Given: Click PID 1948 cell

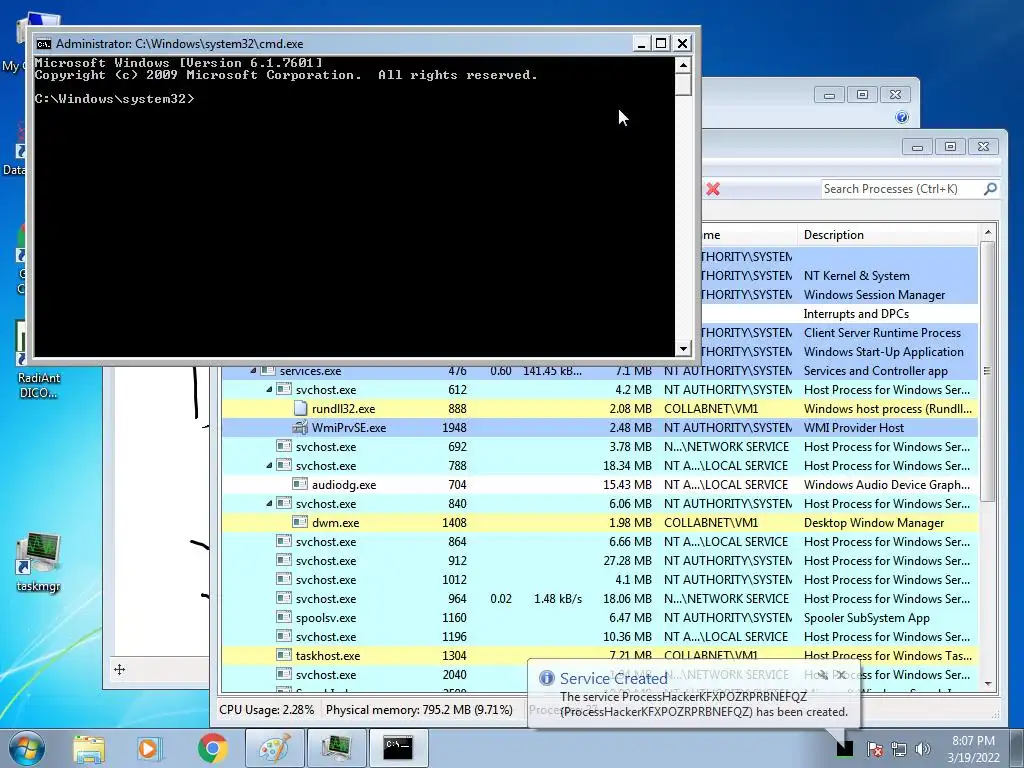Looking at the screenshot, I should (x=454, y=428).
